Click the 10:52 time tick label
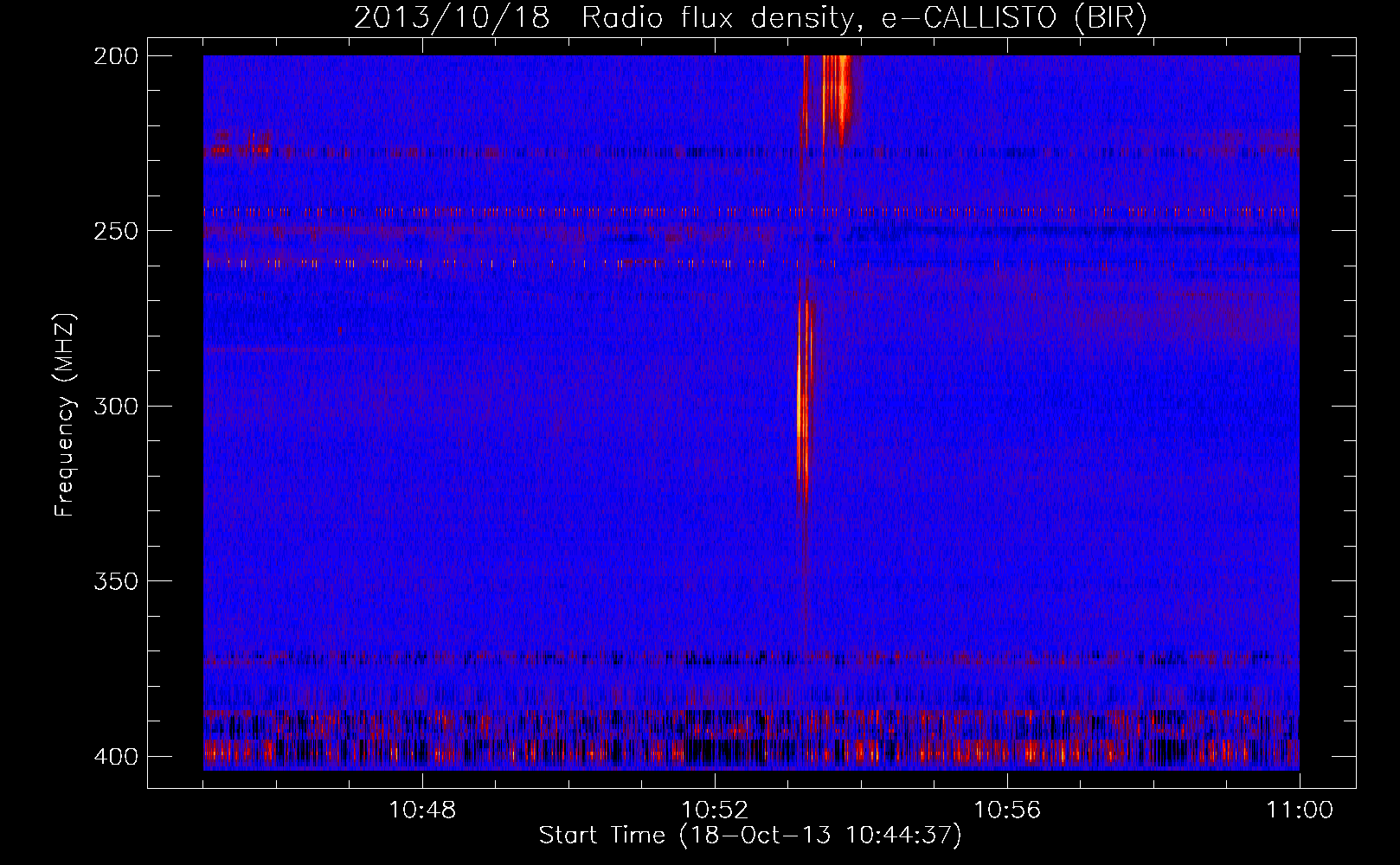Screen dimensions: 1400x865 tap(715, 811)
